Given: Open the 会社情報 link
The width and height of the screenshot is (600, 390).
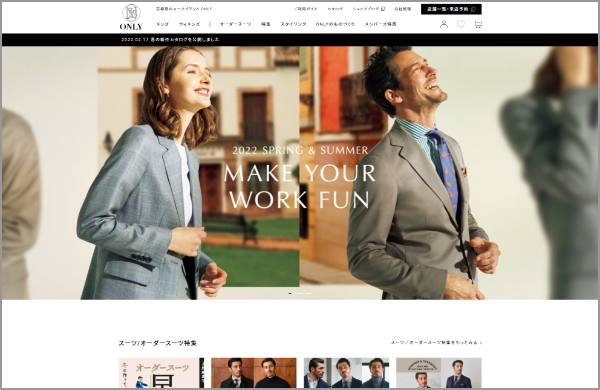Looking at the screenshot, I should (x=403, y=9).
